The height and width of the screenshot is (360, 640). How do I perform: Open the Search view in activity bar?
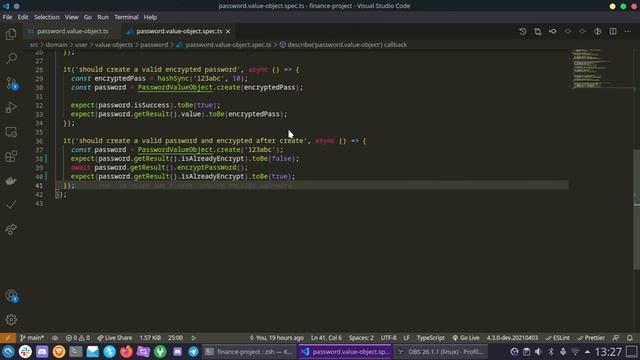pos(11,58)
